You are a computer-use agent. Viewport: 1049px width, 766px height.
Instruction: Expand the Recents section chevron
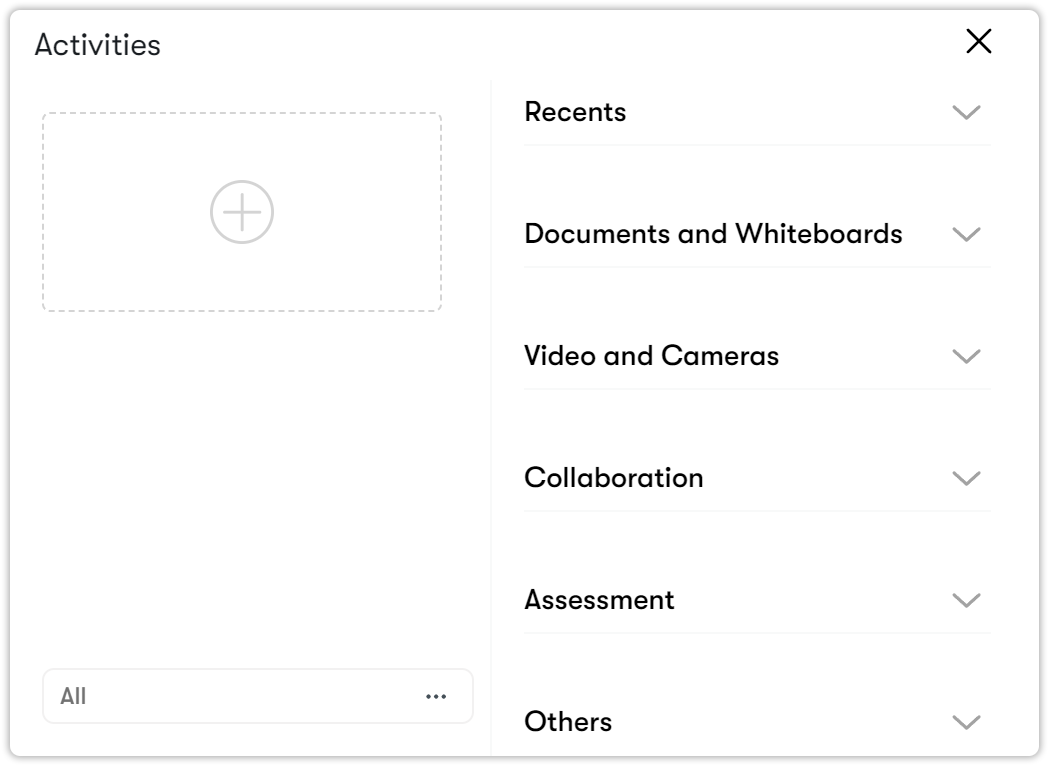[x=966, y=112]
